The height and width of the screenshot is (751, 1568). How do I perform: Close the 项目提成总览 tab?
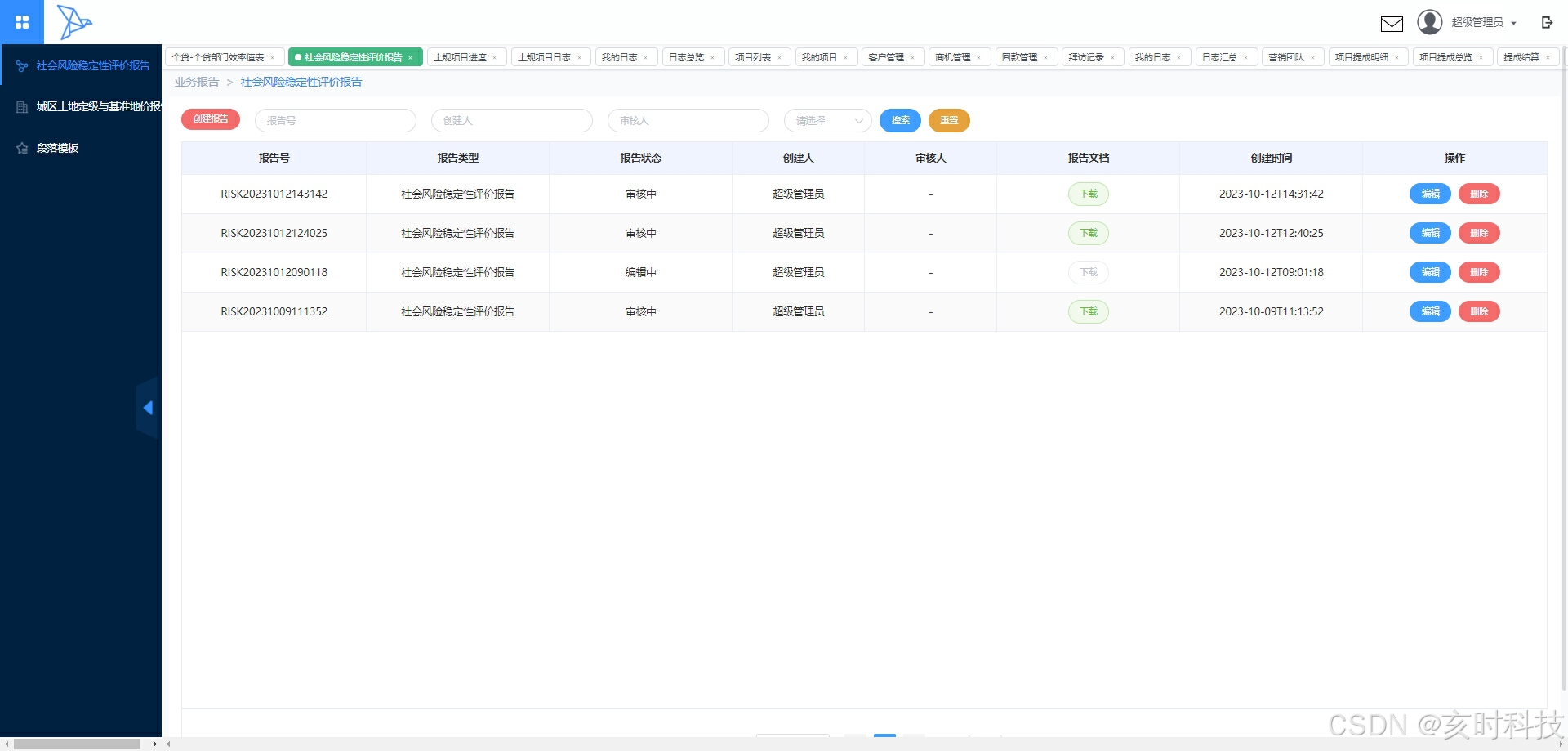(x=1481, y=58)
